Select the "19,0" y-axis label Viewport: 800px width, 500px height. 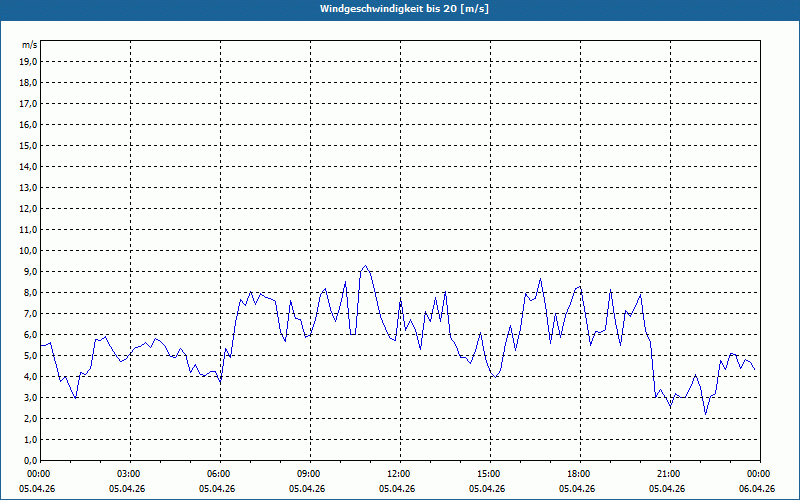coord(28,62)
